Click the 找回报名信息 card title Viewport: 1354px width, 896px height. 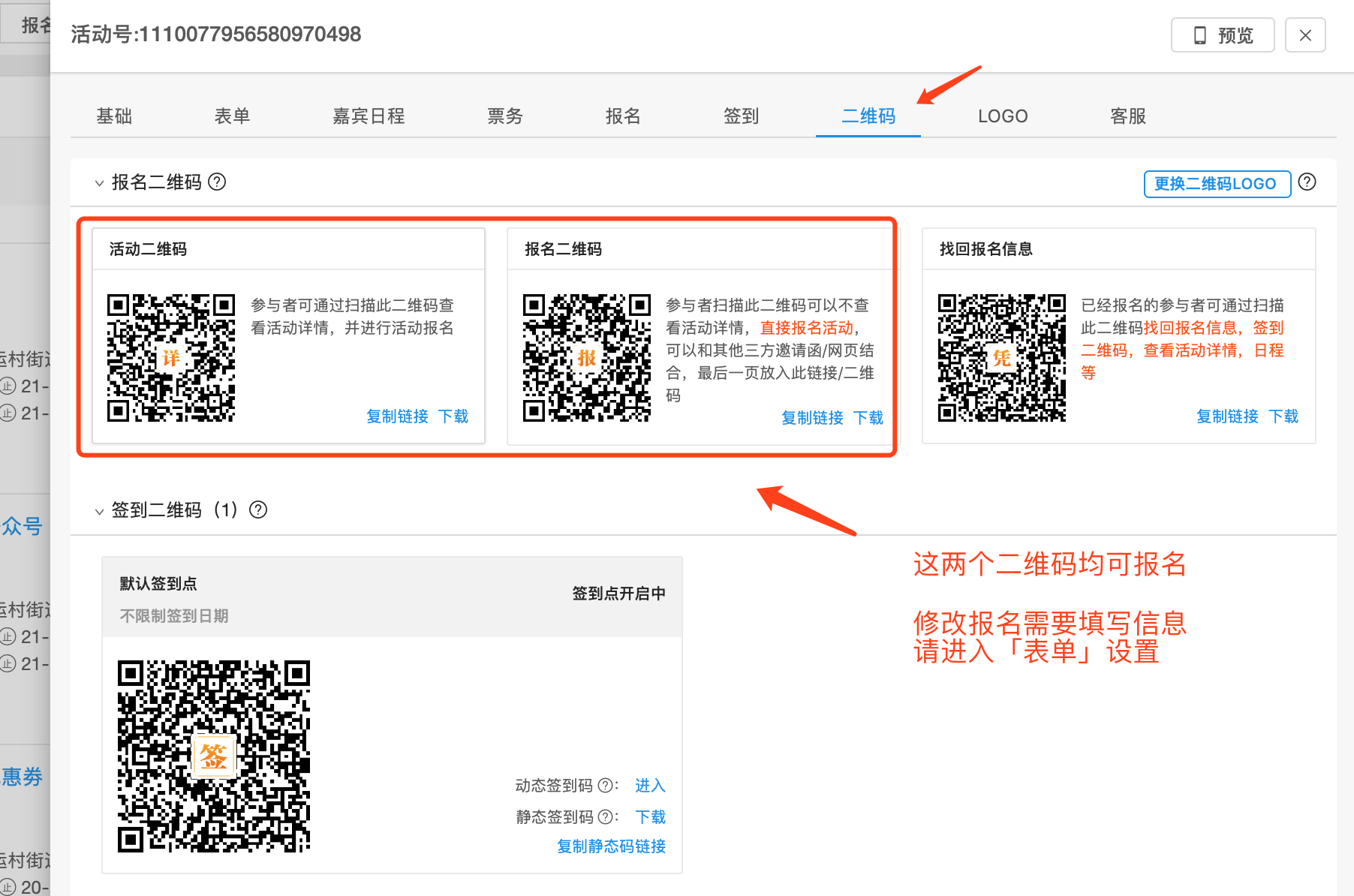[x=986, y=249]
